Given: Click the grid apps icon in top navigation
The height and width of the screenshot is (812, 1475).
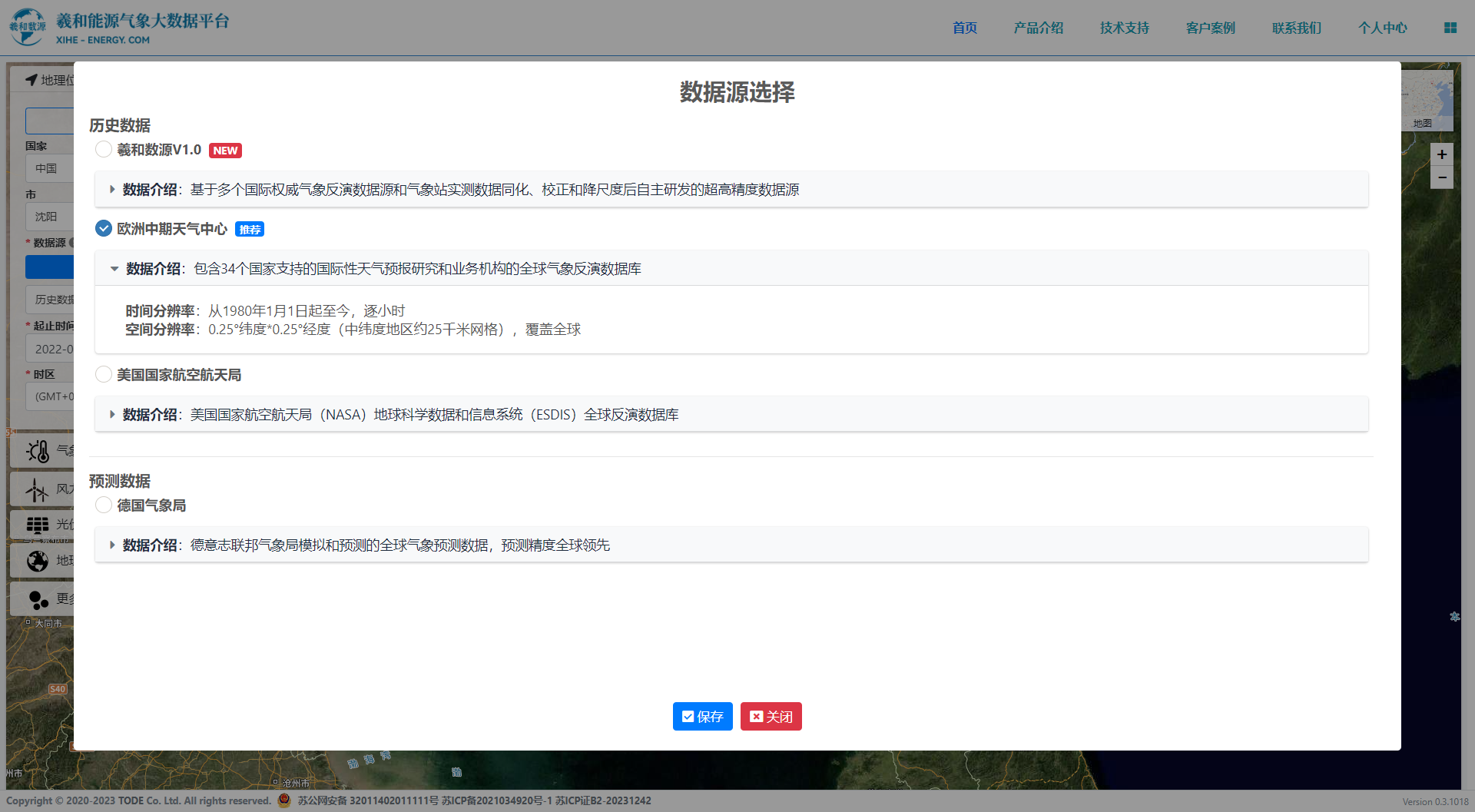Looking at the screenshot, I should point(1450,28).
